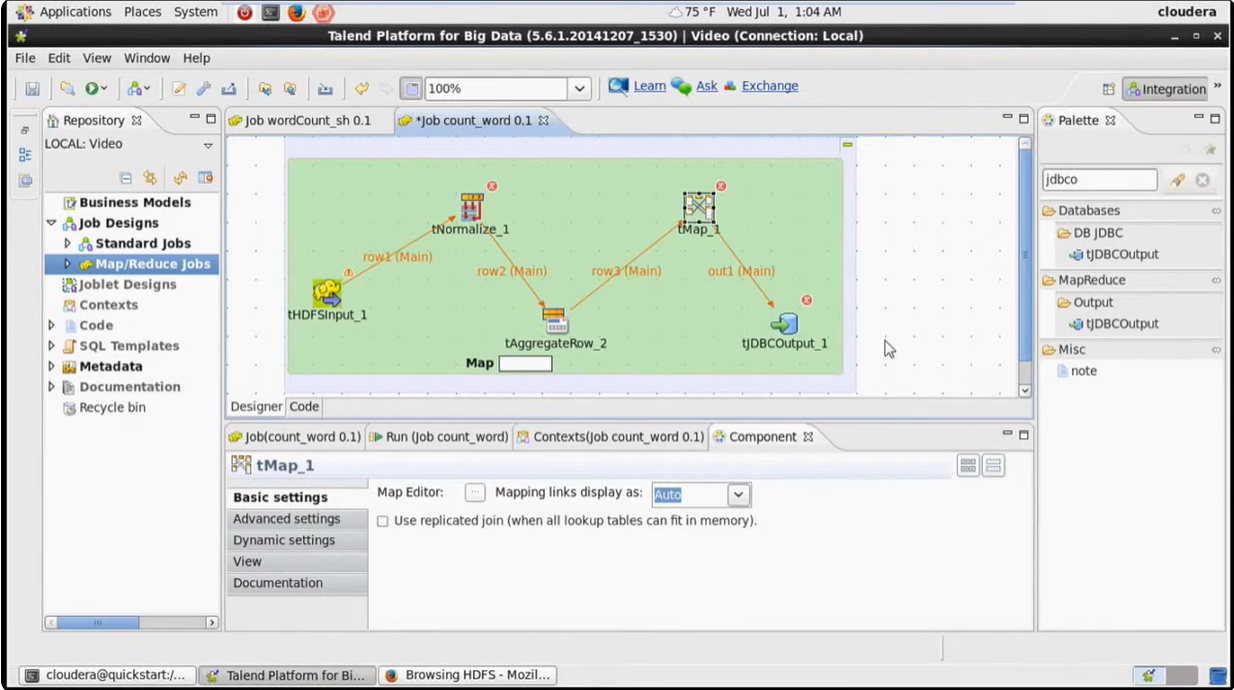Open the Contexts(Job count_word 0.1) tab

610,437
